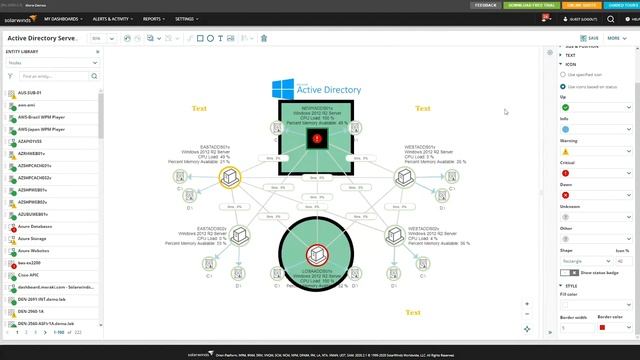Viewport: 640px width, 360px height.
Task: Click the center map icon on canvas
Action: point(527,329)
